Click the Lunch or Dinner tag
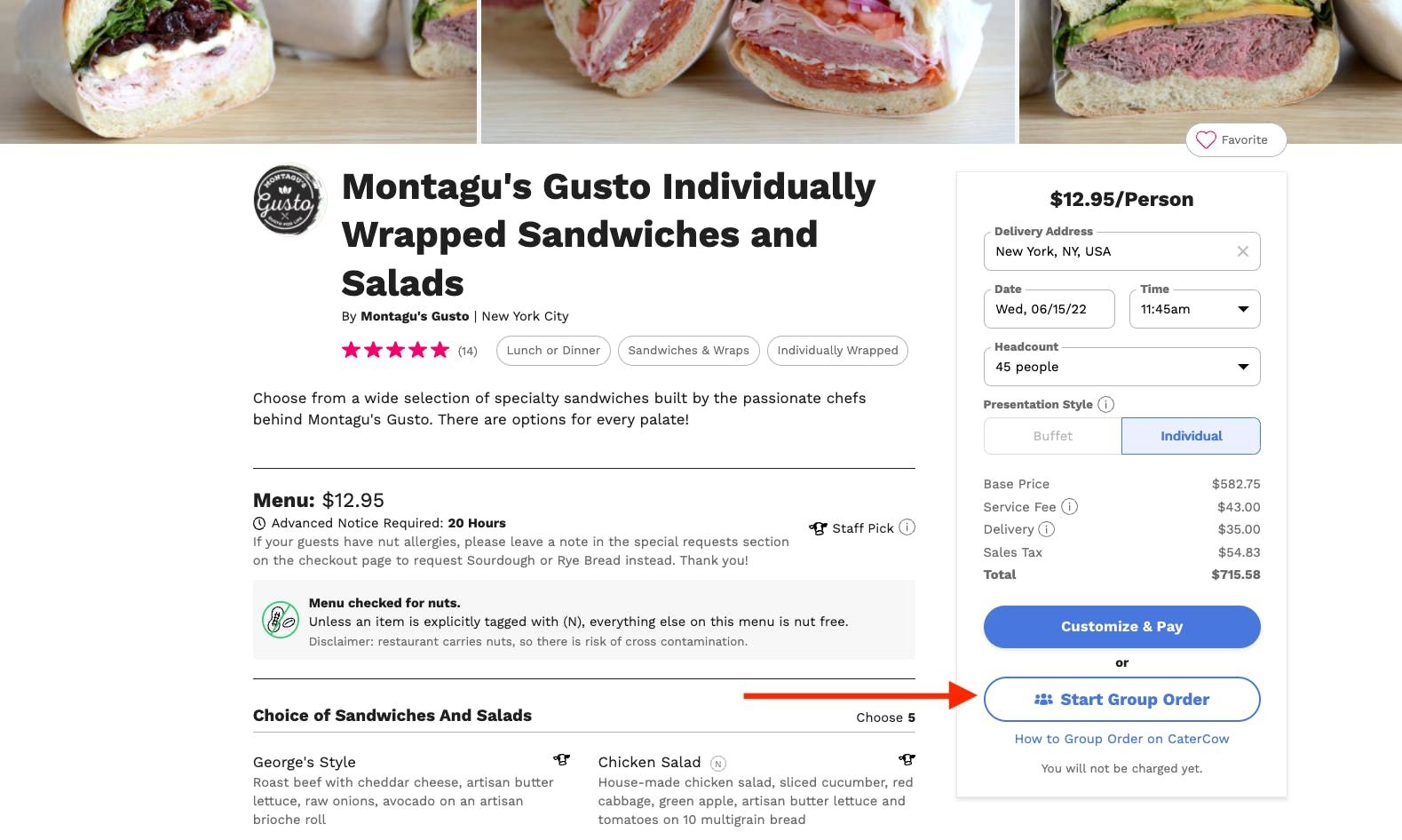The image size is (1402, 840). click(x=553, y=351)
